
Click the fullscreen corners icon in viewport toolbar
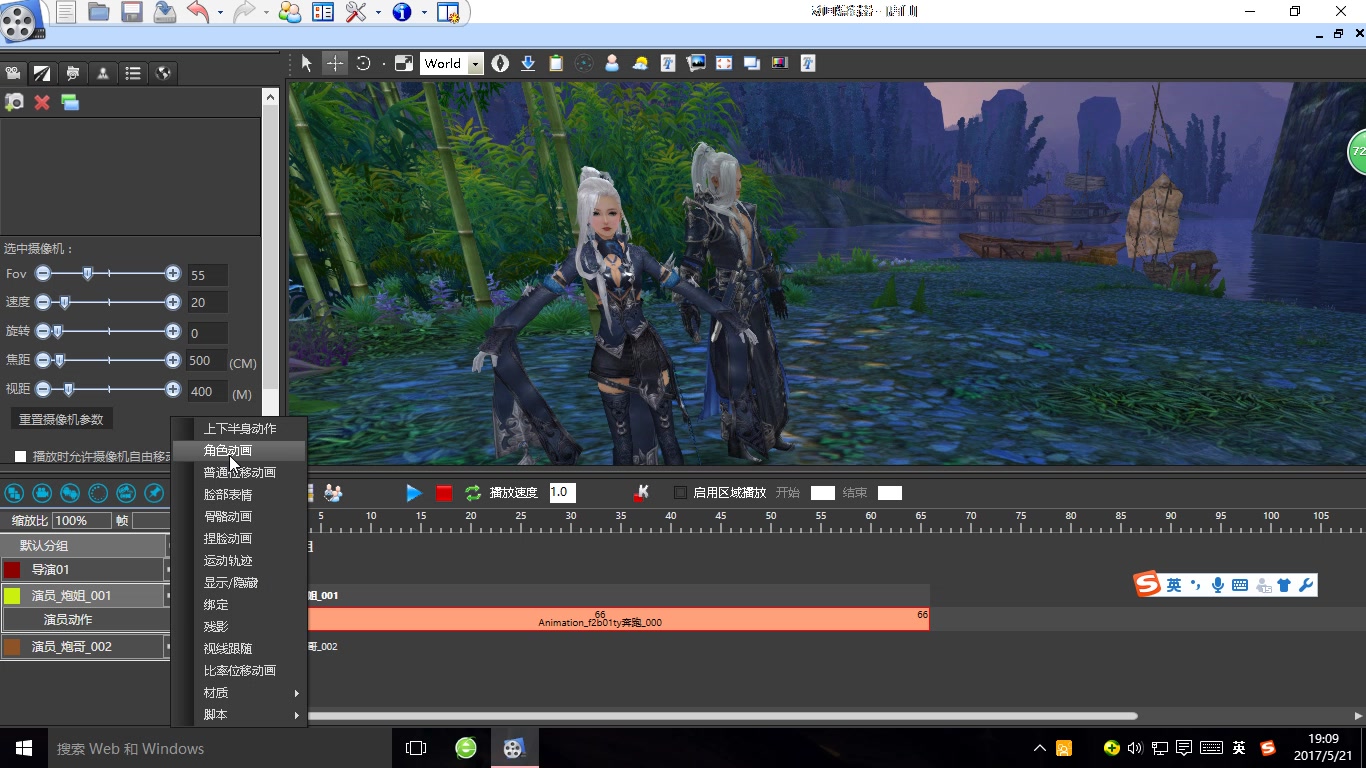pos(724,63)
